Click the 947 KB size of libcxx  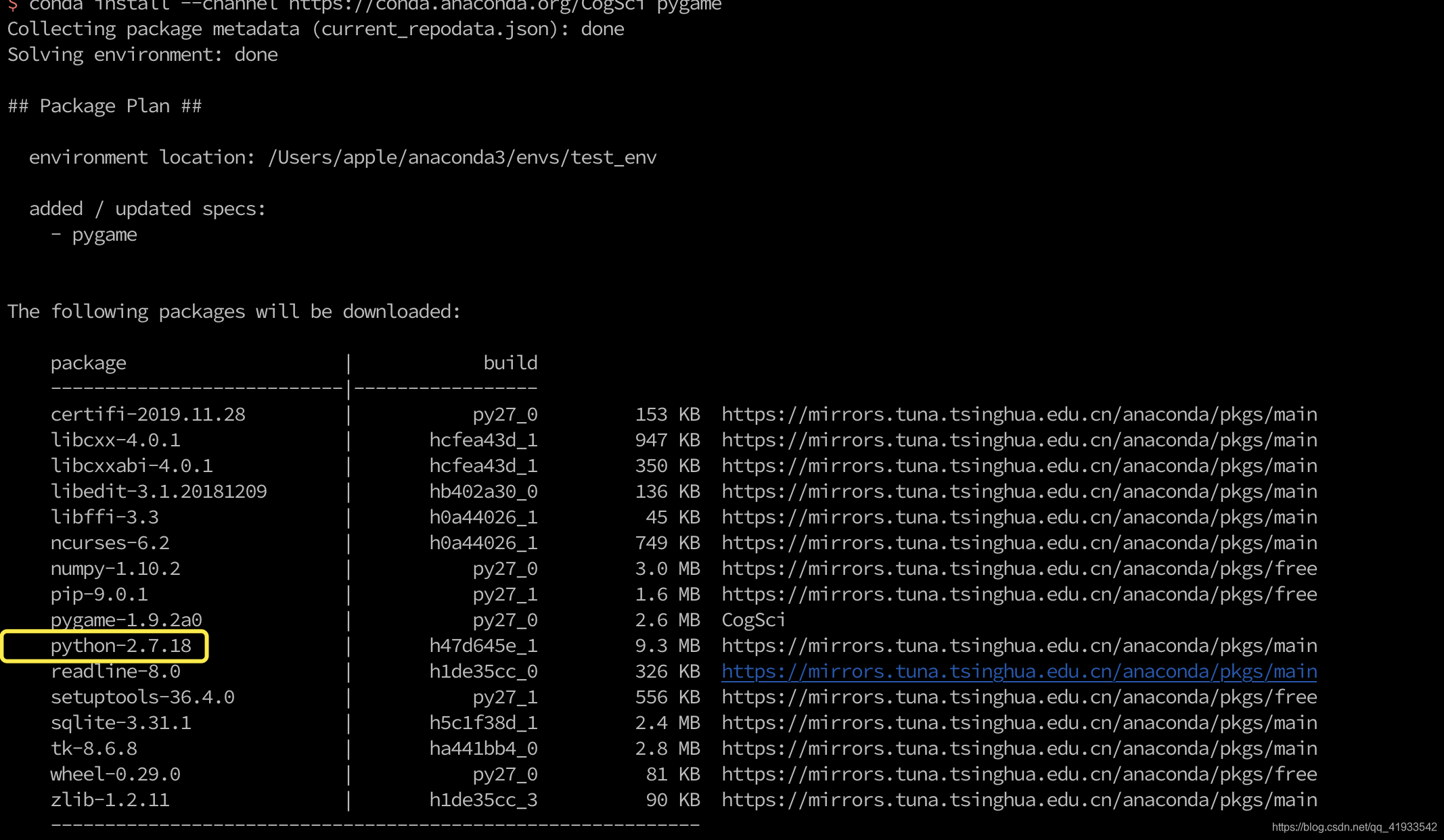pyautogui.click(x=668, y=440)
